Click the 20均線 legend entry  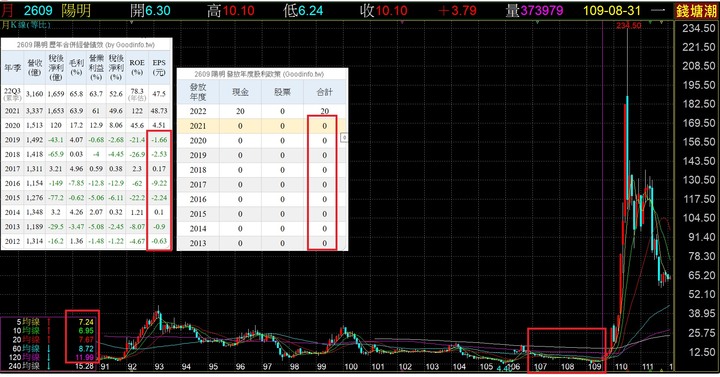point(26,339)
